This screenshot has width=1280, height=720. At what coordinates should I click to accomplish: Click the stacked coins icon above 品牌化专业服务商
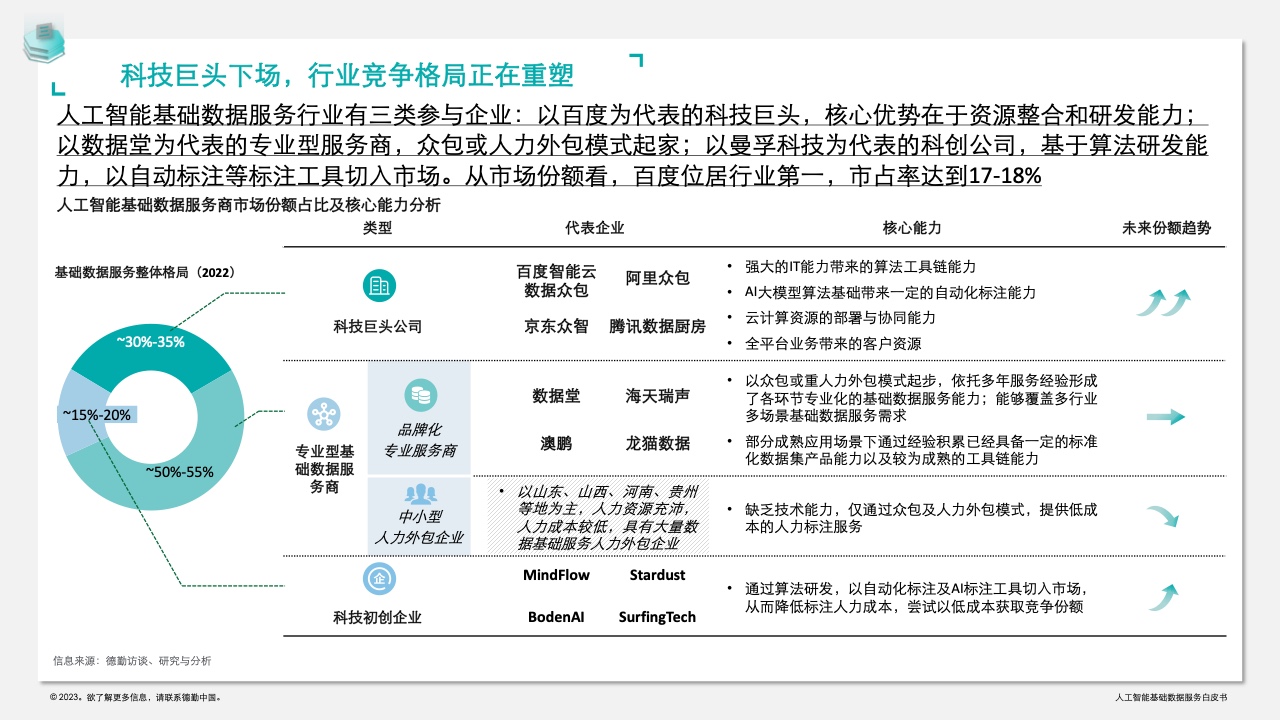click(419, 395)
